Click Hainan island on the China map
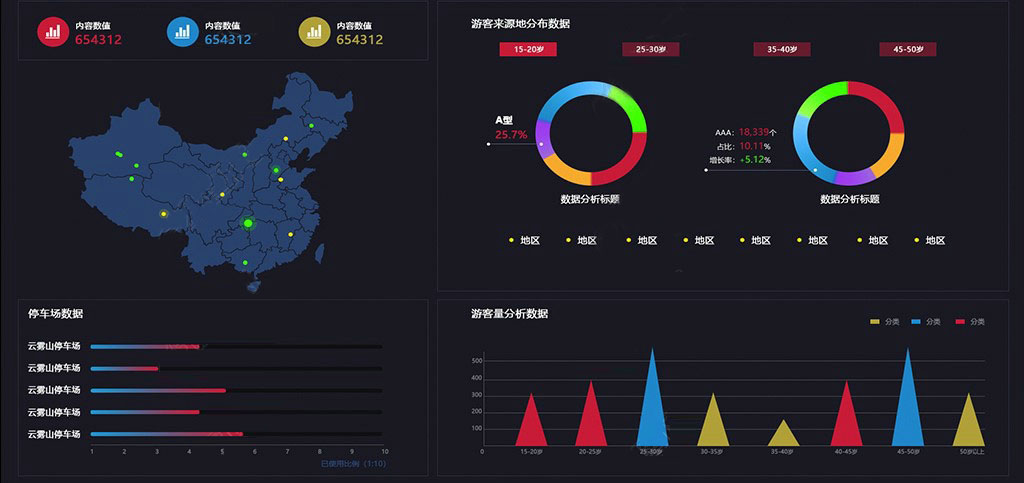This screenshot has width=1024, height=483. [253, 286]
